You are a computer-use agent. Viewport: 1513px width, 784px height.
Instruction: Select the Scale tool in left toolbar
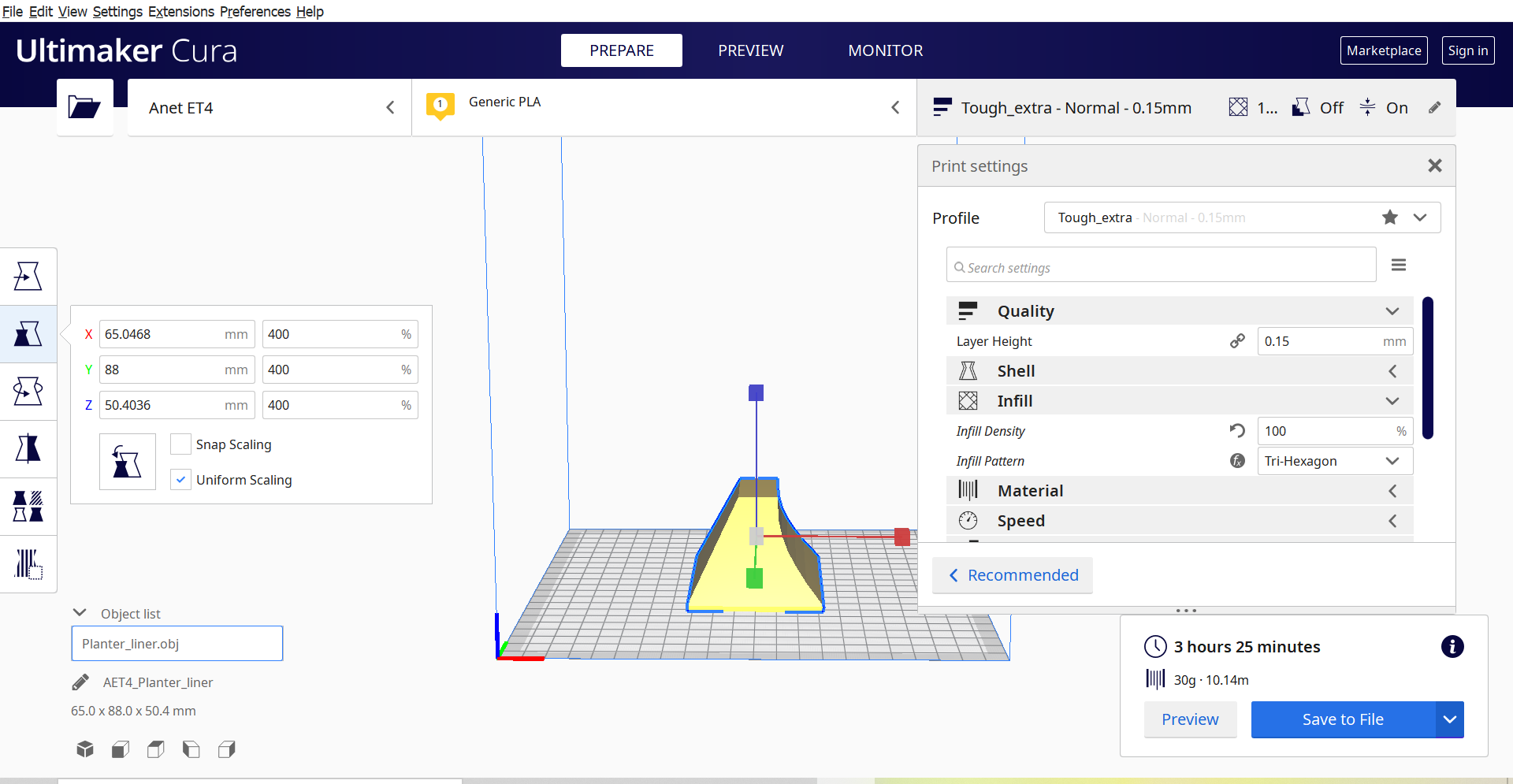click(x=28, y=334)
